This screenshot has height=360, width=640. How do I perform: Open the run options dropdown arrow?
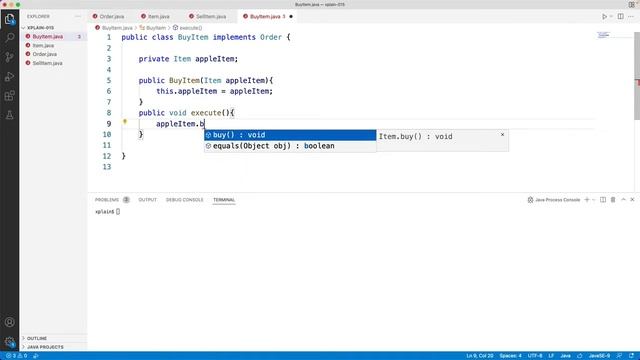coord(611,16)
